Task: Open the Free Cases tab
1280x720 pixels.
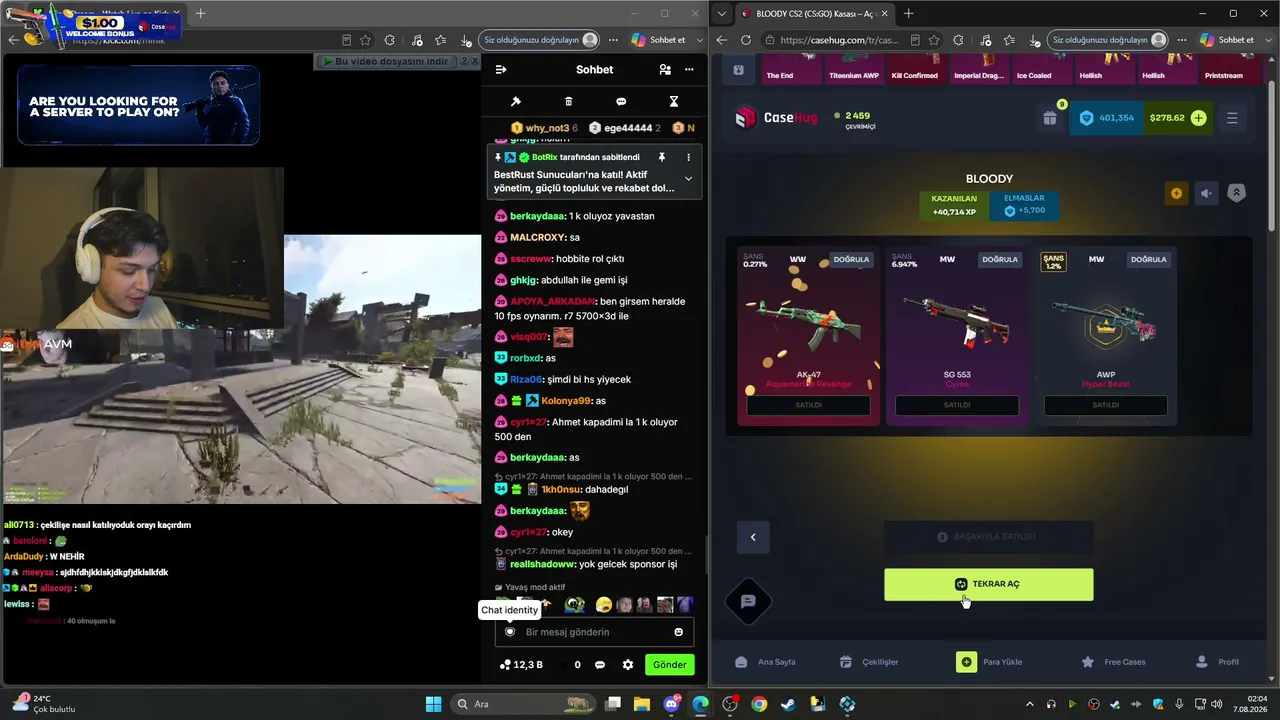Action: 1113,662
